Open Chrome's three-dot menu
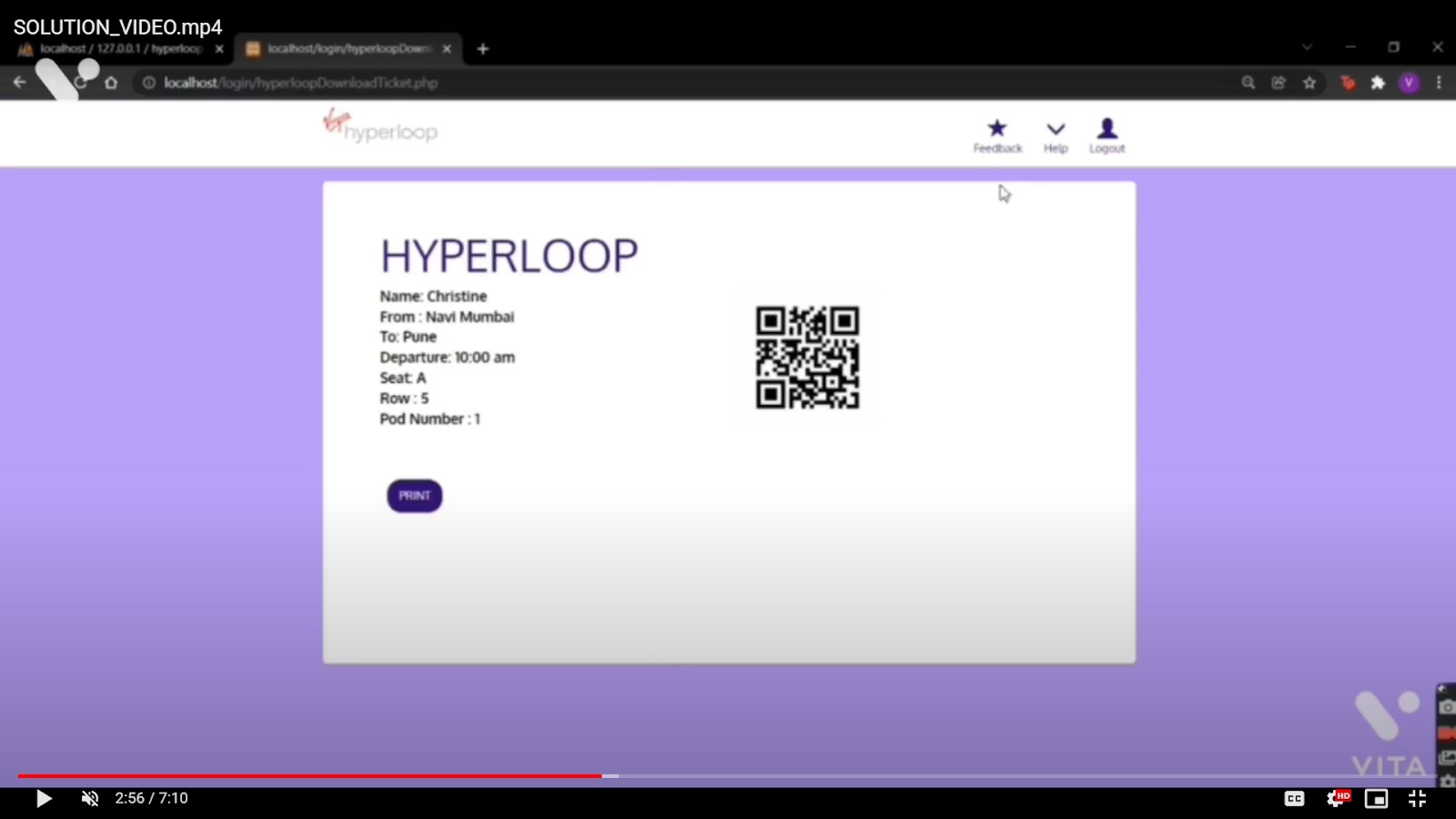Screen dimensions: 1456x819 [x=1438, y=82]
